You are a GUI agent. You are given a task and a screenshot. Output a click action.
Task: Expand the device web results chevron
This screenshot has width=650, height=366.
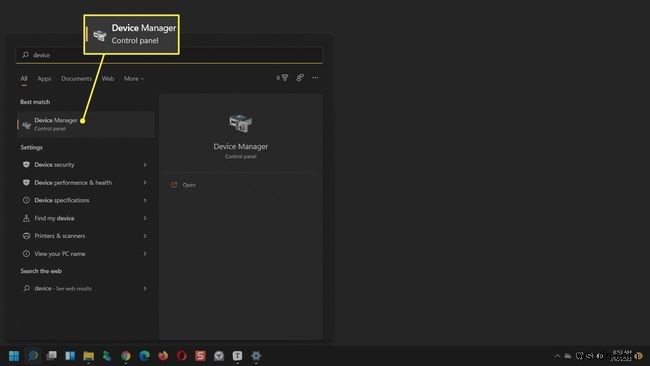(145, 288)
